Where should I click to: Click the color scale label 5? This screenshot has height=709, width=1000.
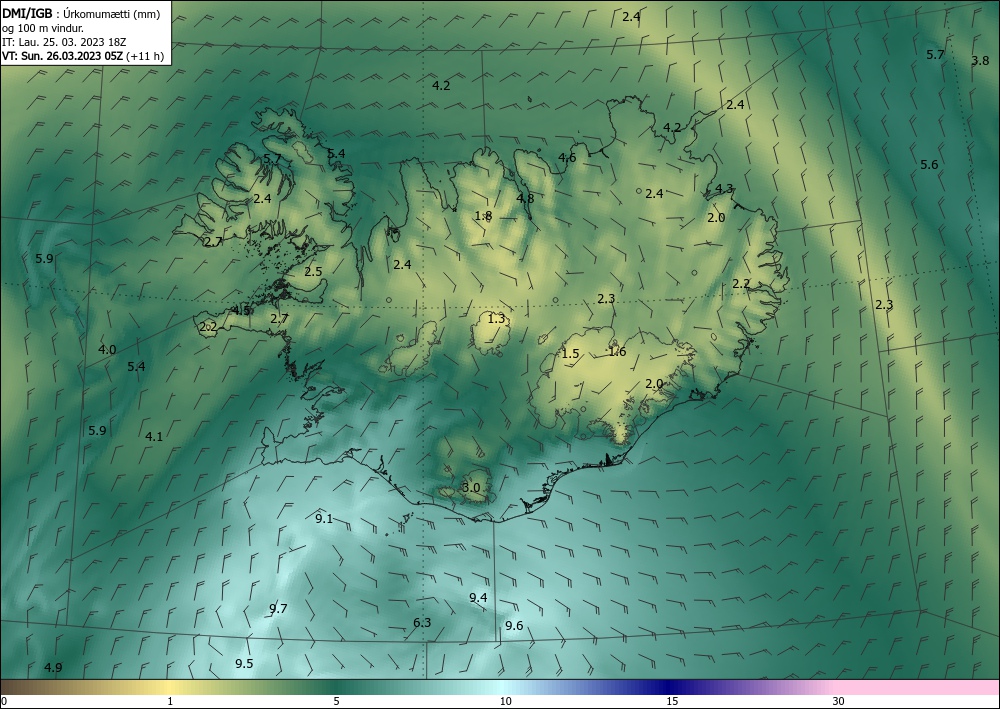pyautogui.click(x=336, y=701)
